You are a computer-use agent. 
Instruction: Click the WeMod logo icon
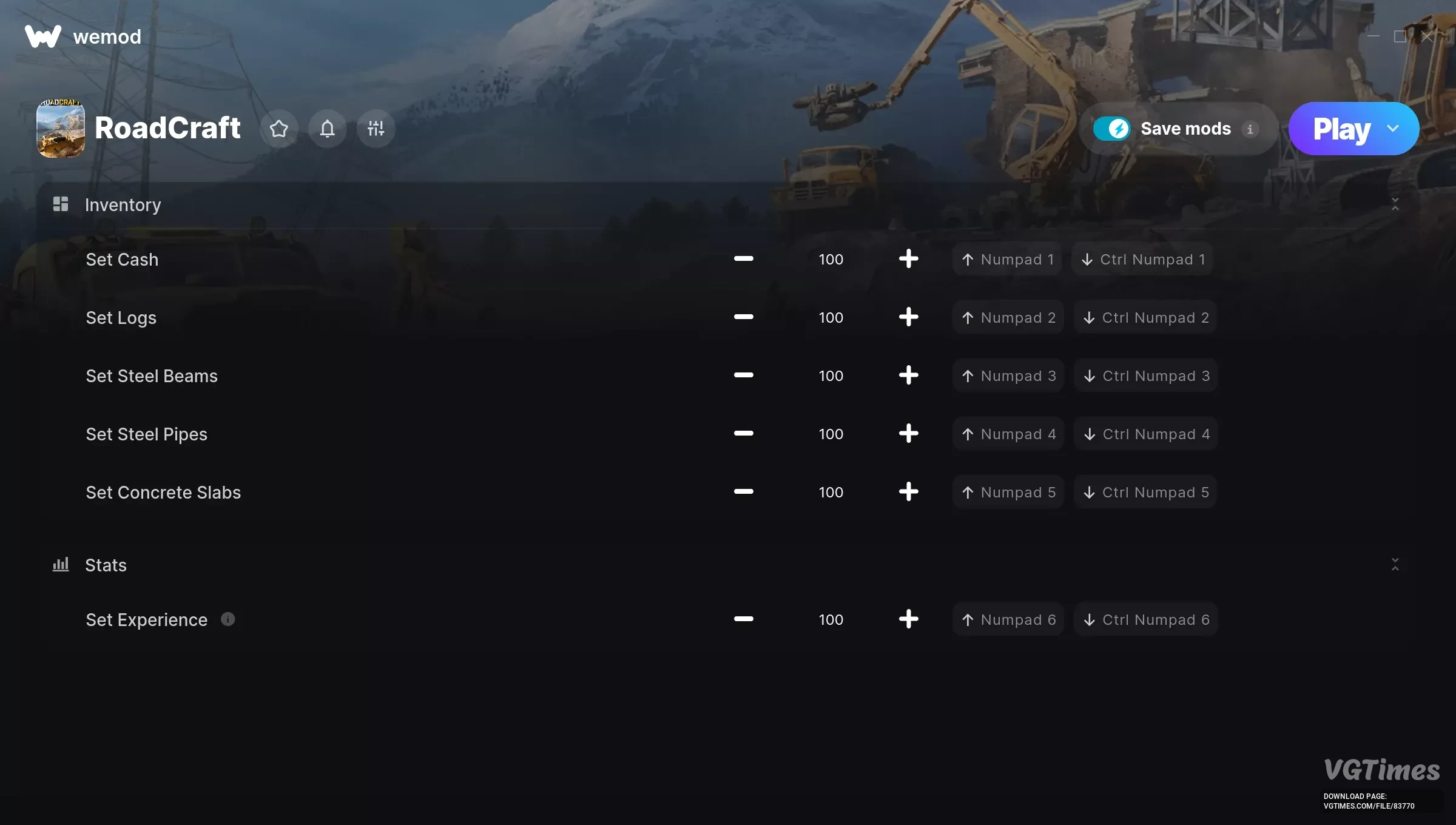pos(43,36)
